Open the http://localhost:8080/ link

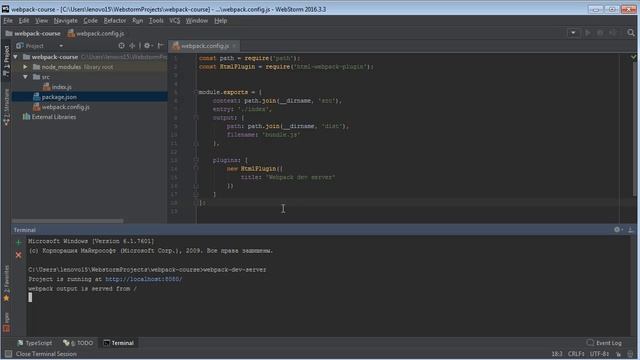tap(144, 279)
